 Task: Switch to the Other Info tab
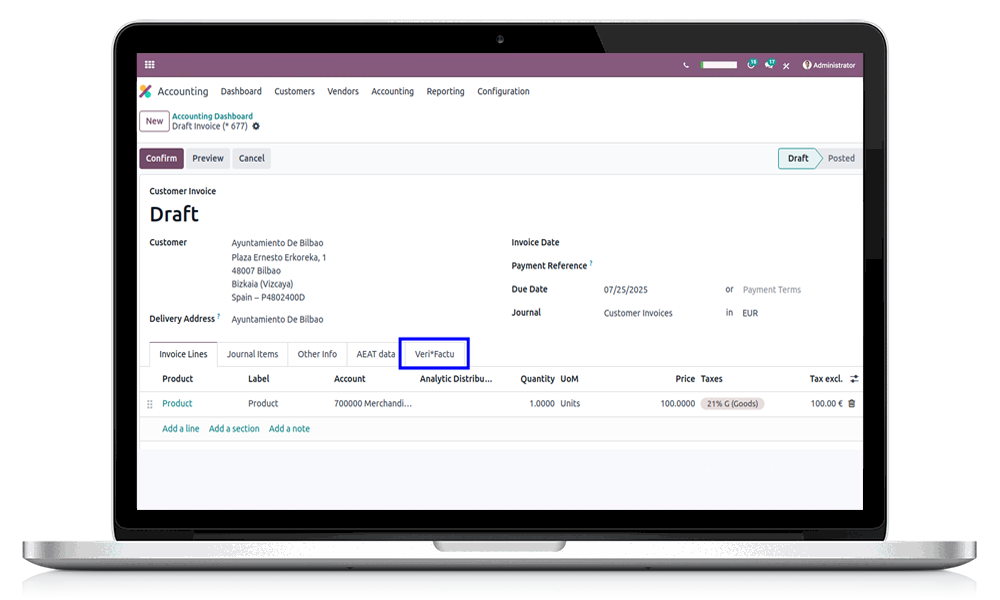pyautogui.click(x=317, y=353)
